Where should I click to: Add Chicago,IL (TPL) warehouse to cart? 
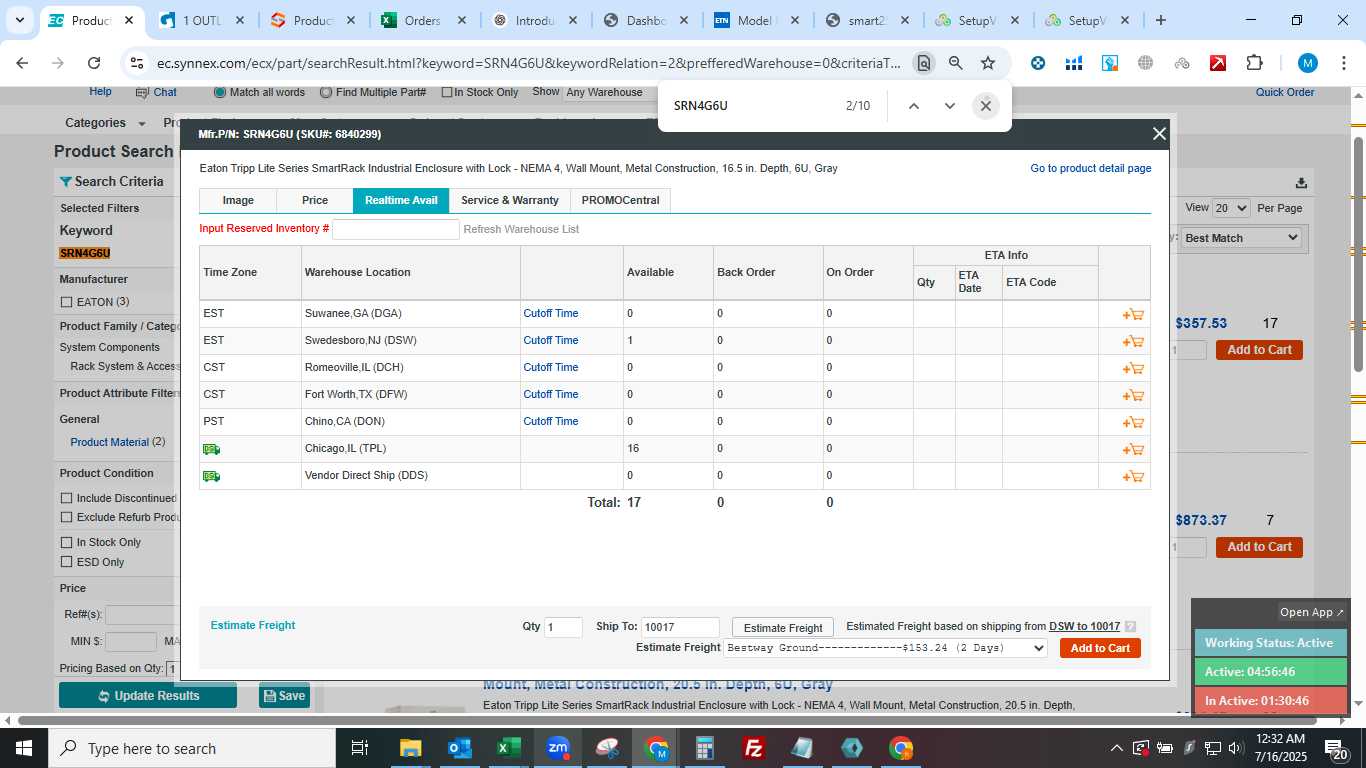tap(1133, 449)
